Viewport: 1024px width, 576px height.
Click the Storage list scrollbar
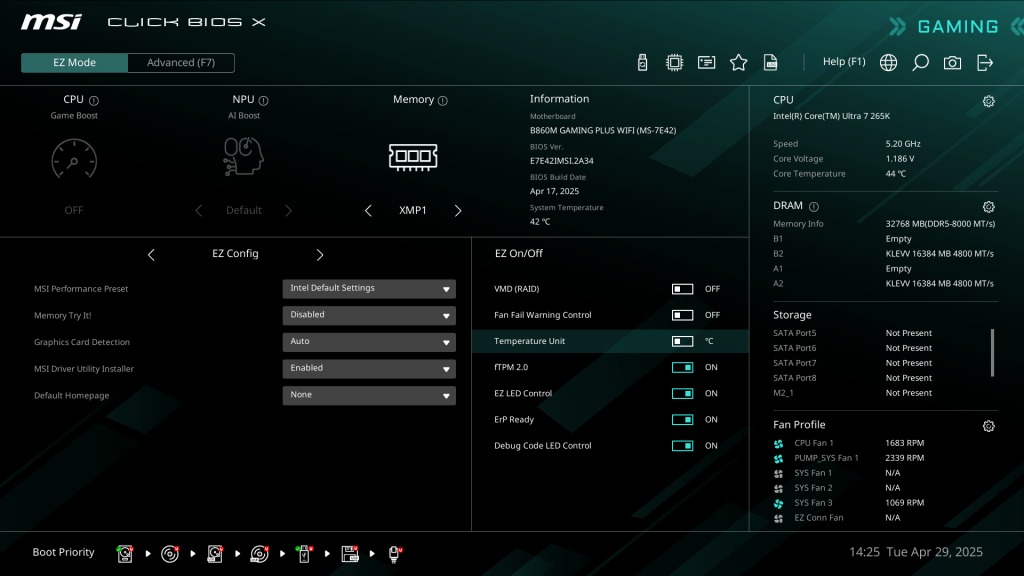(x=992, y=353)
